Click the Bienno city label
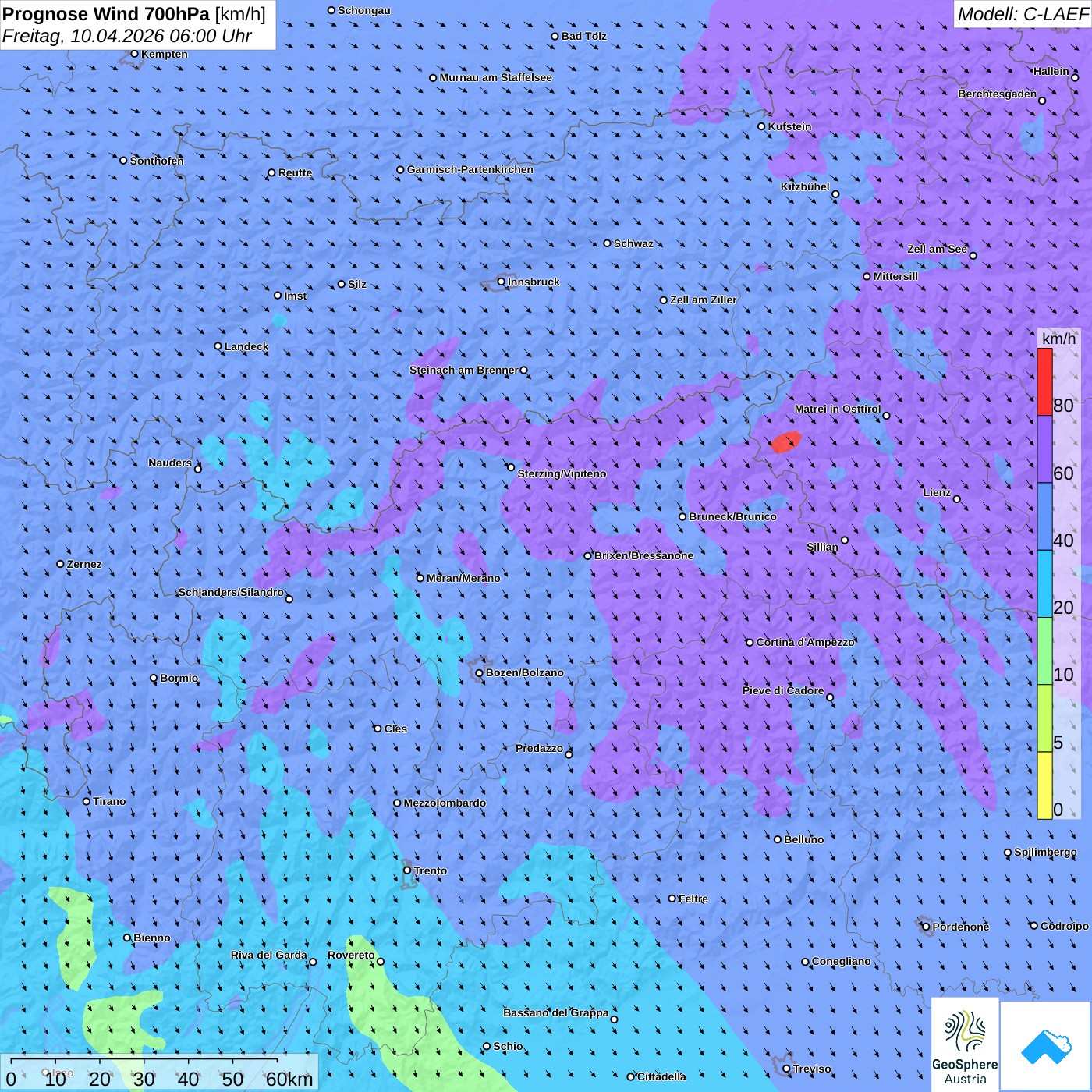The width and height of the screenshot is (1092, 1092). click(x=152, y=938)
